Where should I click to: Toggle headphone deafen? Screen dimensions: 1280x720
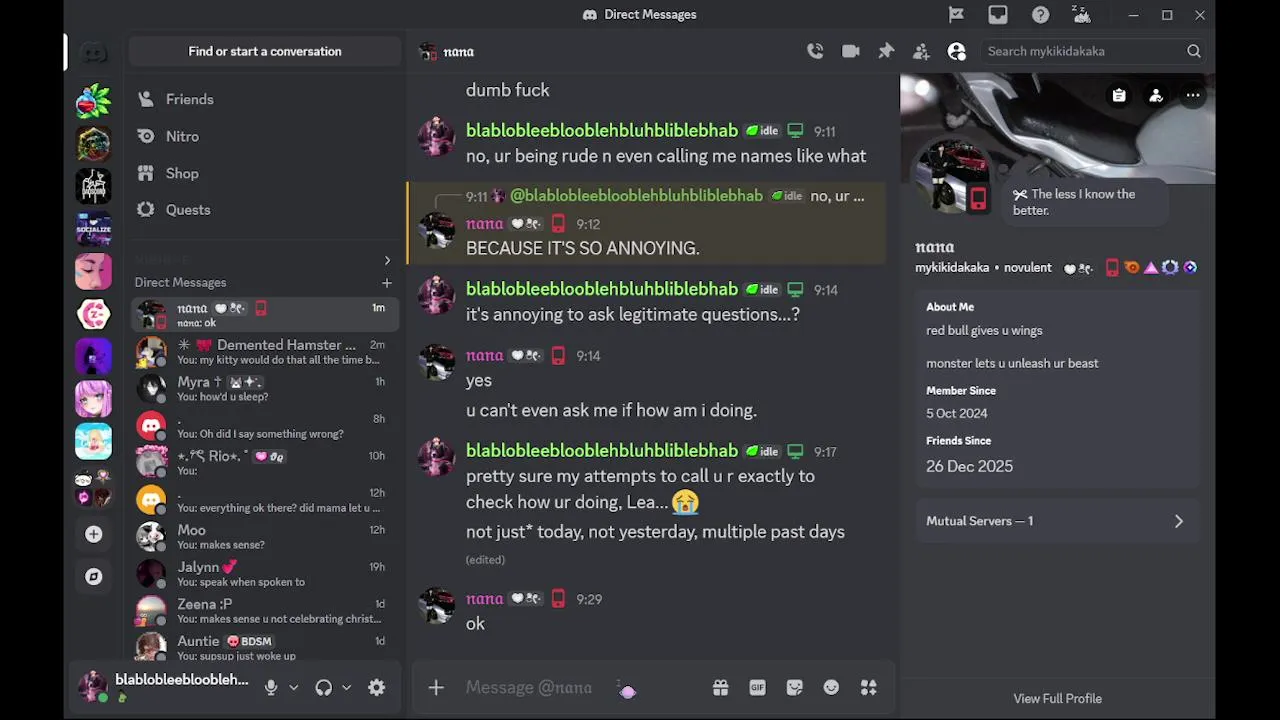[323, 687]
